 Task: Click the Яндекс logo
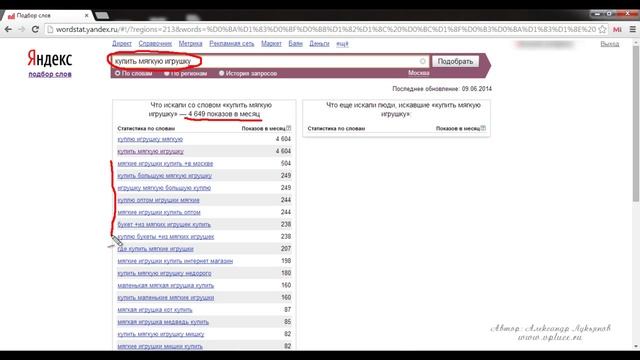(x=49, y=59)
